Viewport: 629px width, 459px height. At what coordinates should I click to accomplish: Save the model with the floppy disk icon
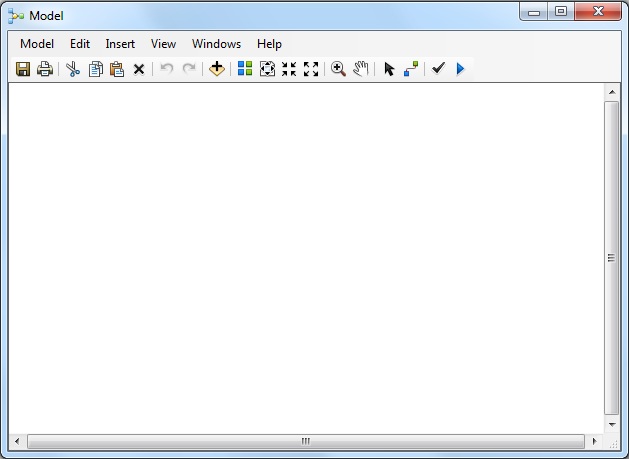(23, 69)
